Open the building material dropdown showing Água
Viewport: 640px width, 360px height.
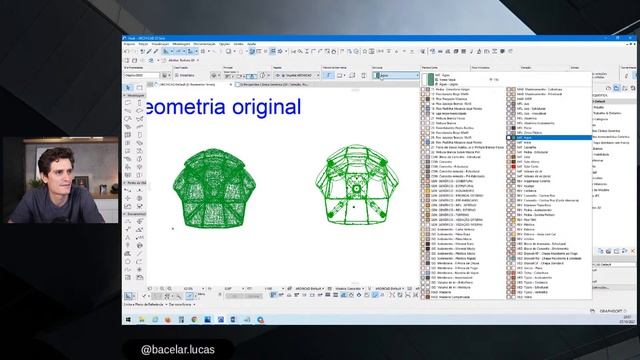pyautogui.click(x=396, y=76)
